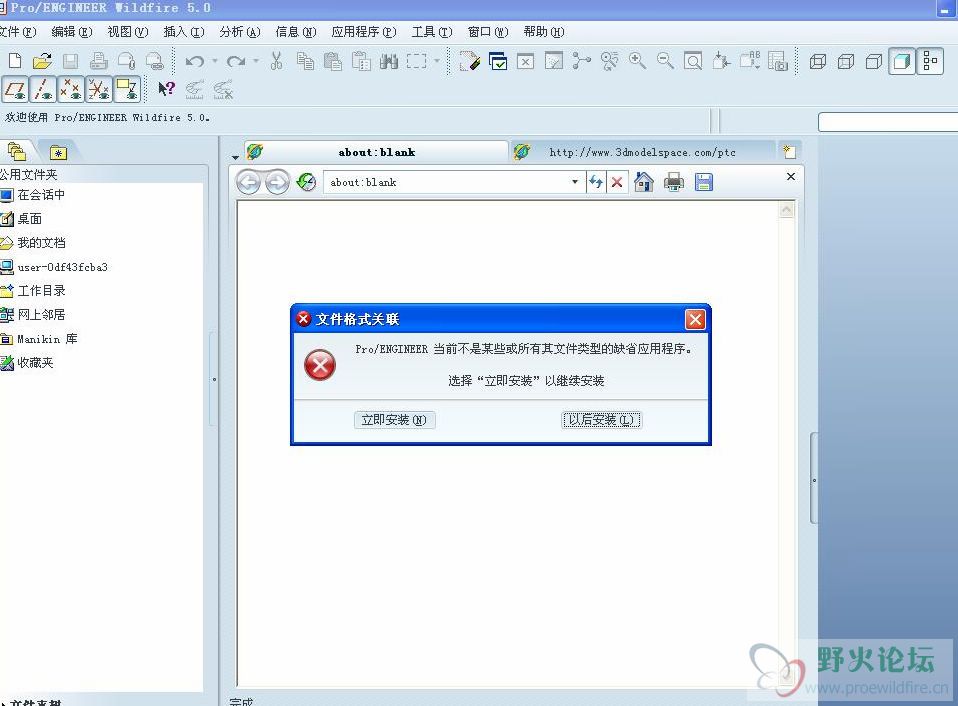Open the 插入 (Insert) menu
The height and width of the screenshot is (706, 958).
click(183, 32)
